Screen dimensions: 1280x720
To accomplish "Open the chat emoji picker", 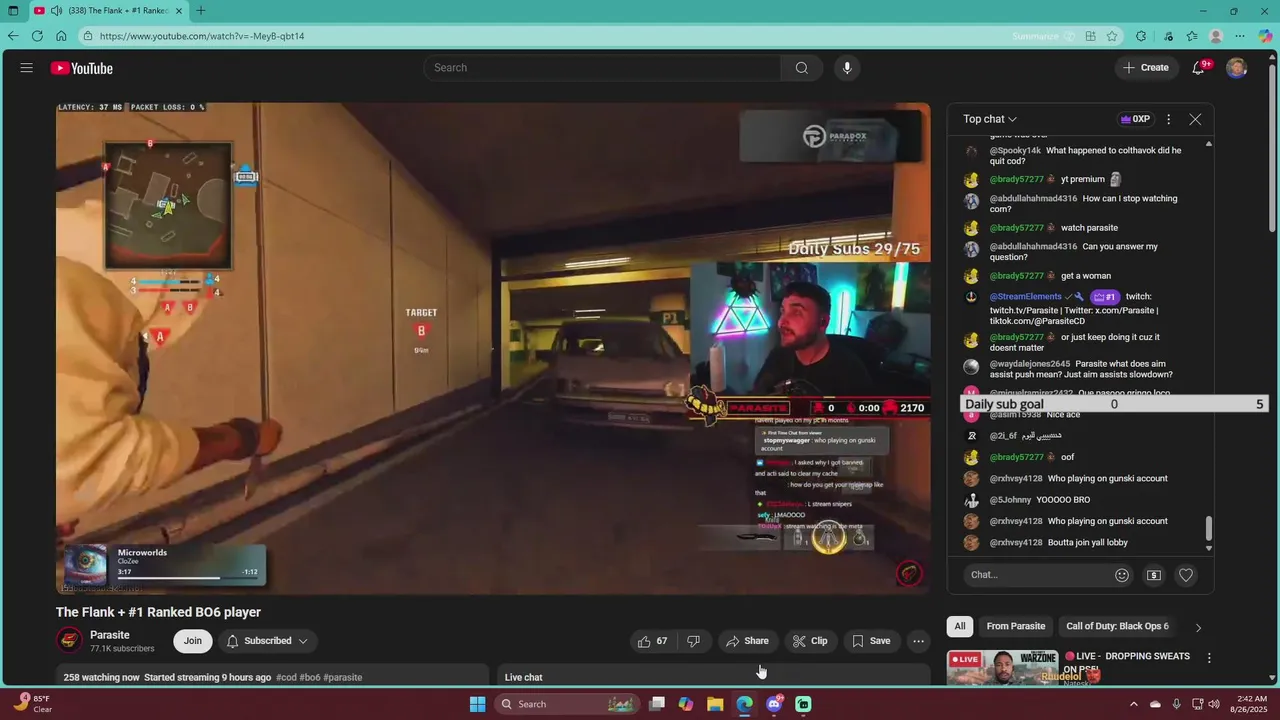I will 1122,575.
